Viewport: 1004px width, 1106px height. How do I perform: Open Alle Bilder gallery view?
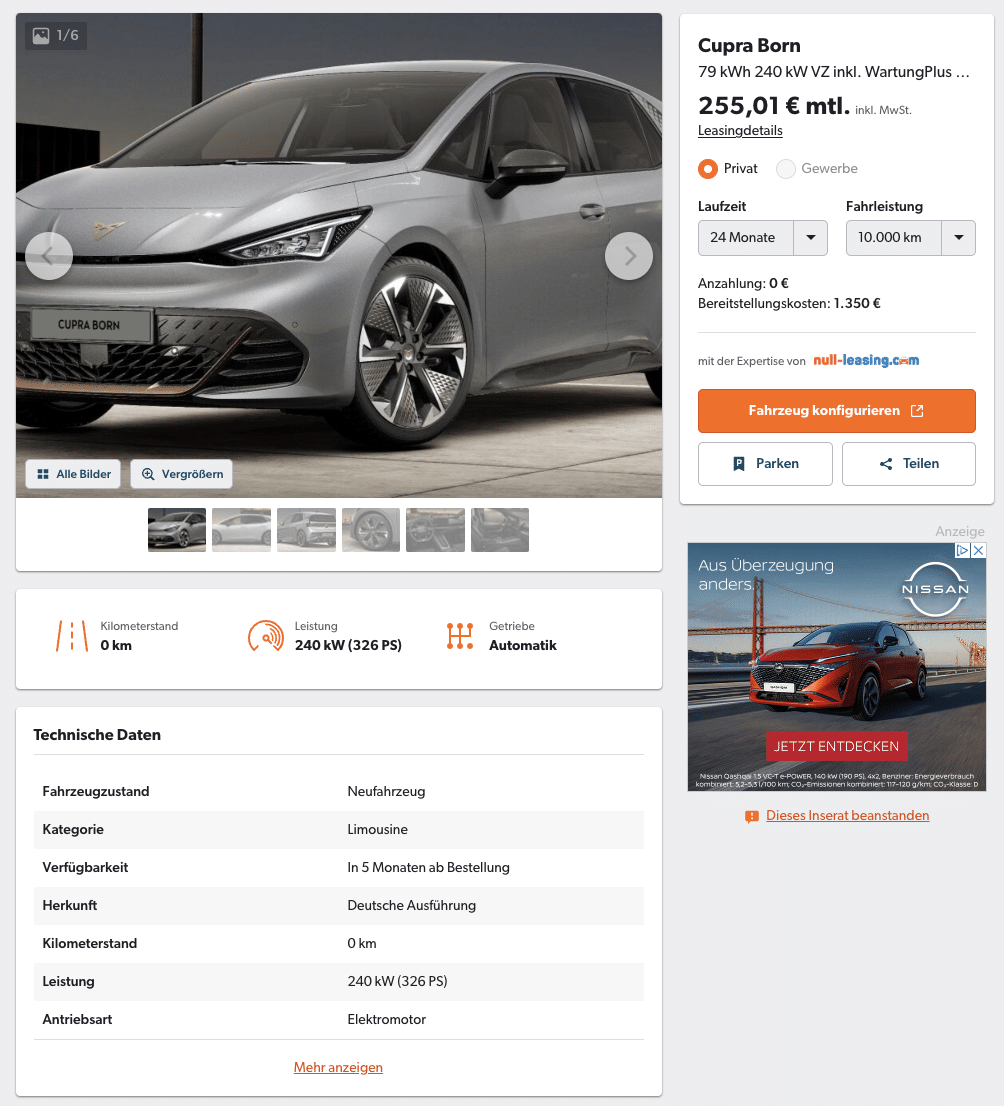(x=73, y=474)
